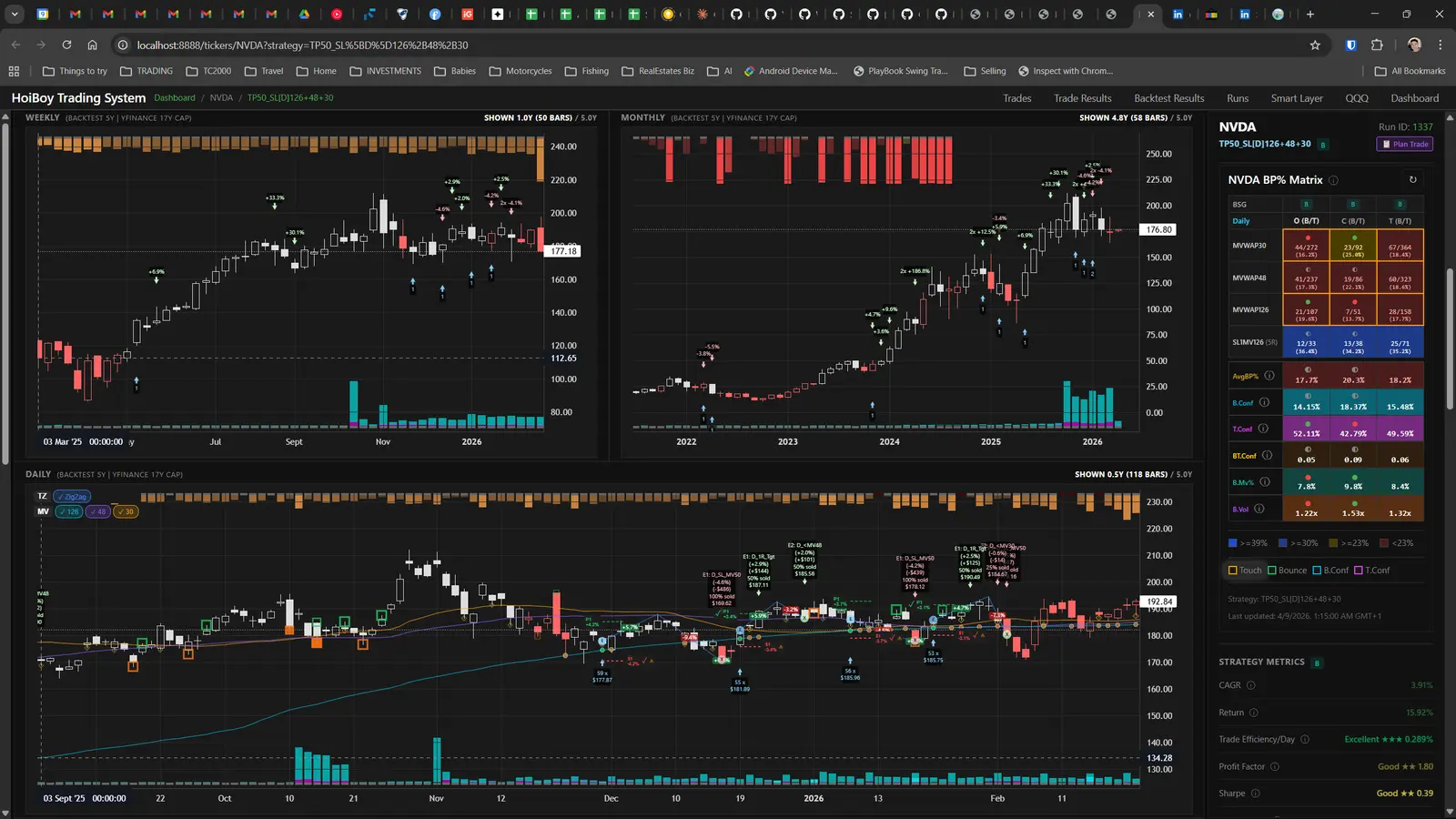Open the Smart Layer navigation tab

[1297, 98]
